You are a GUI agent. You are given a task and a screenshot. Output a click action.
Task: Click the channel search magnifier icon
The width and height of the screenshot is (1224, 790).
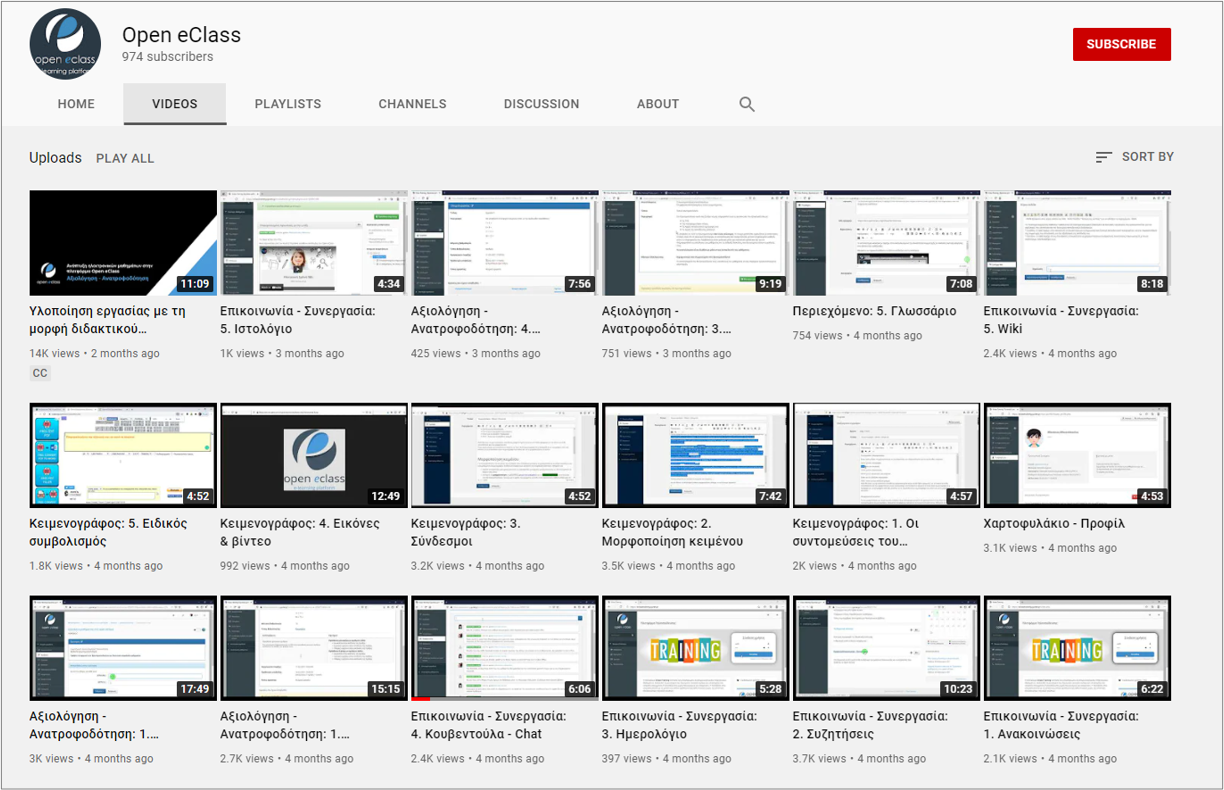click(747, 104)
